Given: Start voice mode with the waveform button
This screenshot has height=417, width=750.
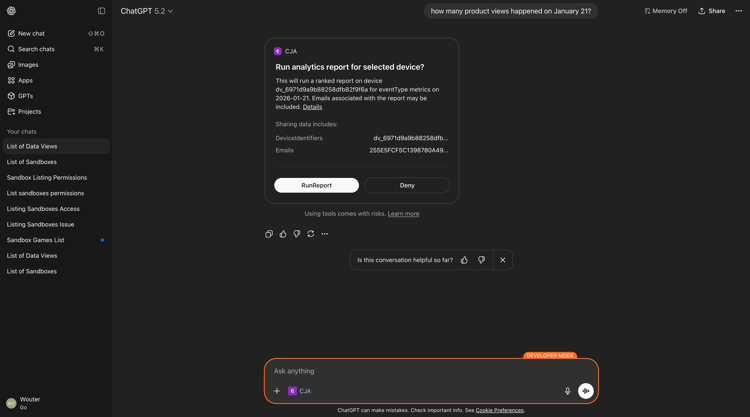Looking at the screenshot, I should 585,391.
